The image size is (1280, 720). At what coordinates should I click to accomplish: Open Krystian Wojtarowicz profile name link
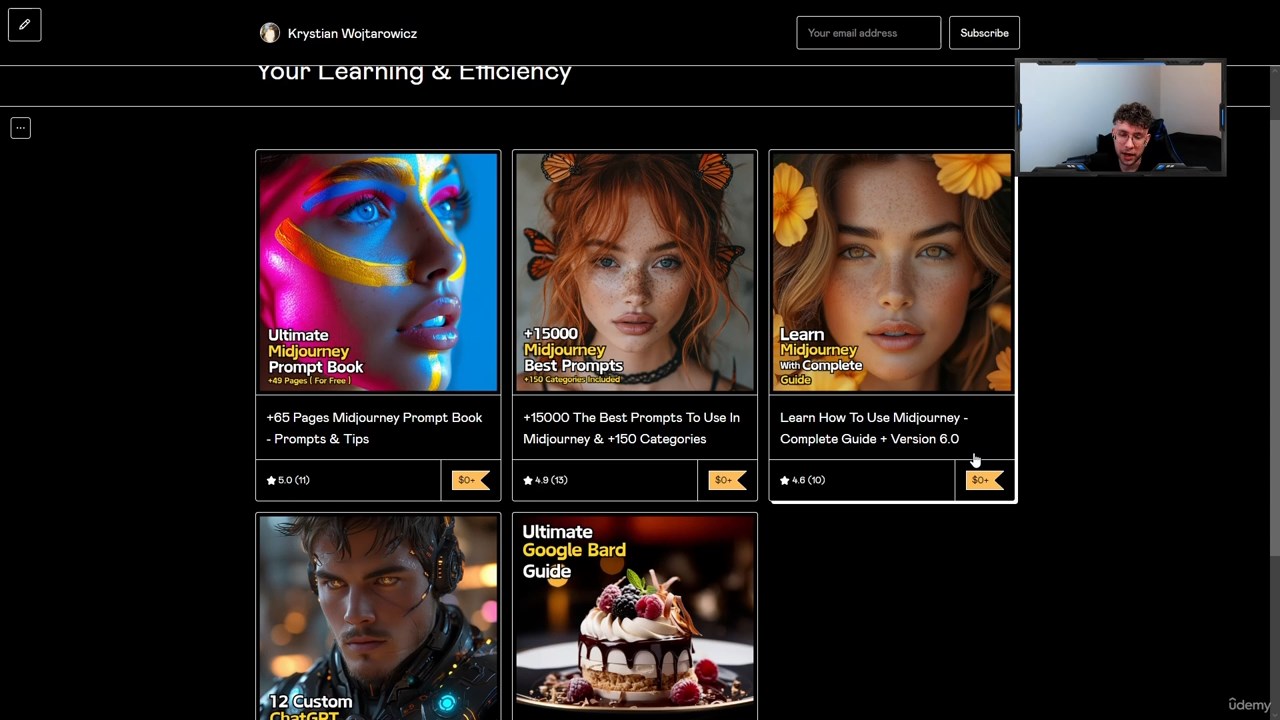352,33
